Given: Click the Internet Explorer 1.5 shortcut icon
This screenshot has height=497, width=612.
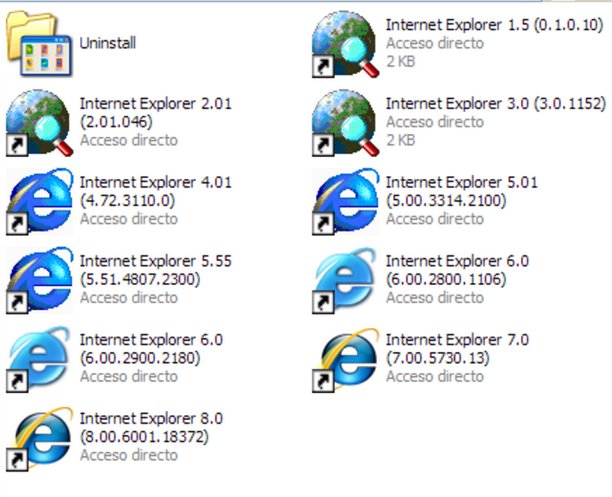Looking at the screenshot, I should pos(345,44).
